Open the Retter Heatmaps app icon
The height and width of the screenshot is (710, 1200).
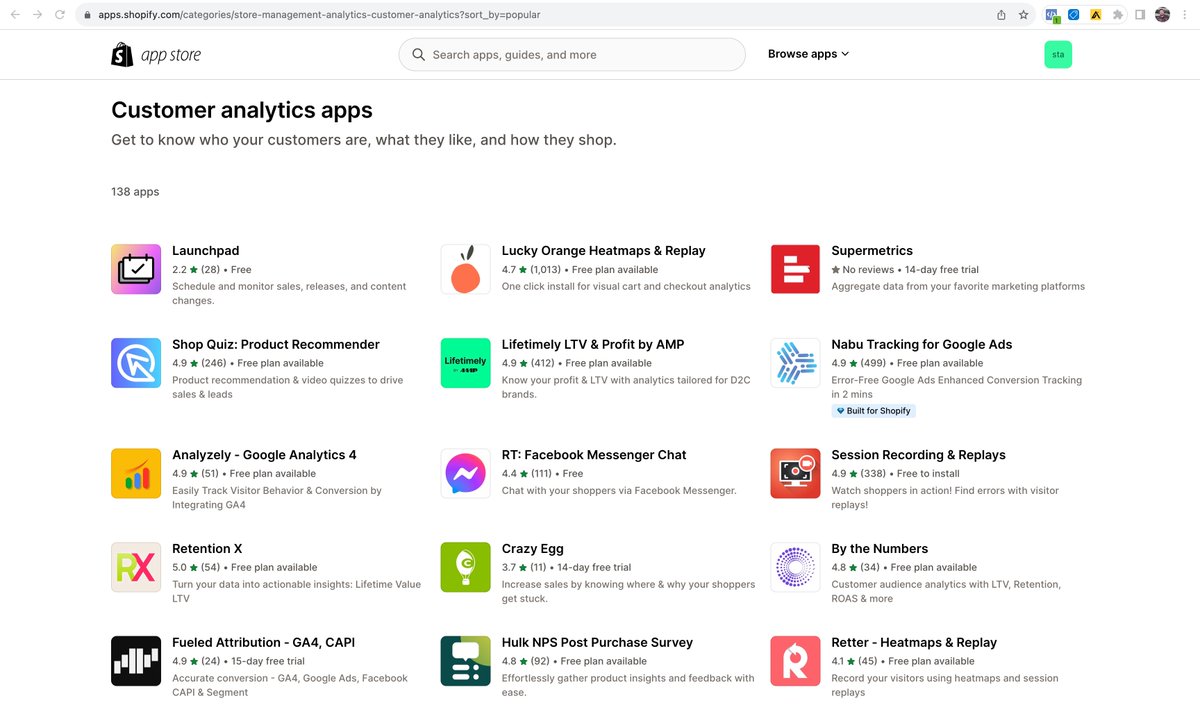796,661
